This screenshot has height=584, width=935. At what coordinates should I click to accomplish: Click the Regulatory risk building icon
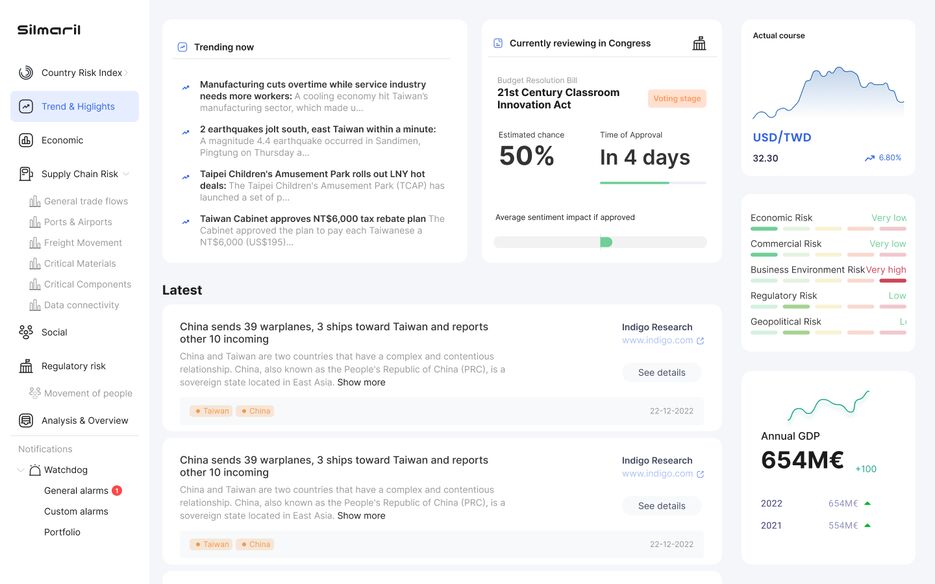tap(26, 366)
